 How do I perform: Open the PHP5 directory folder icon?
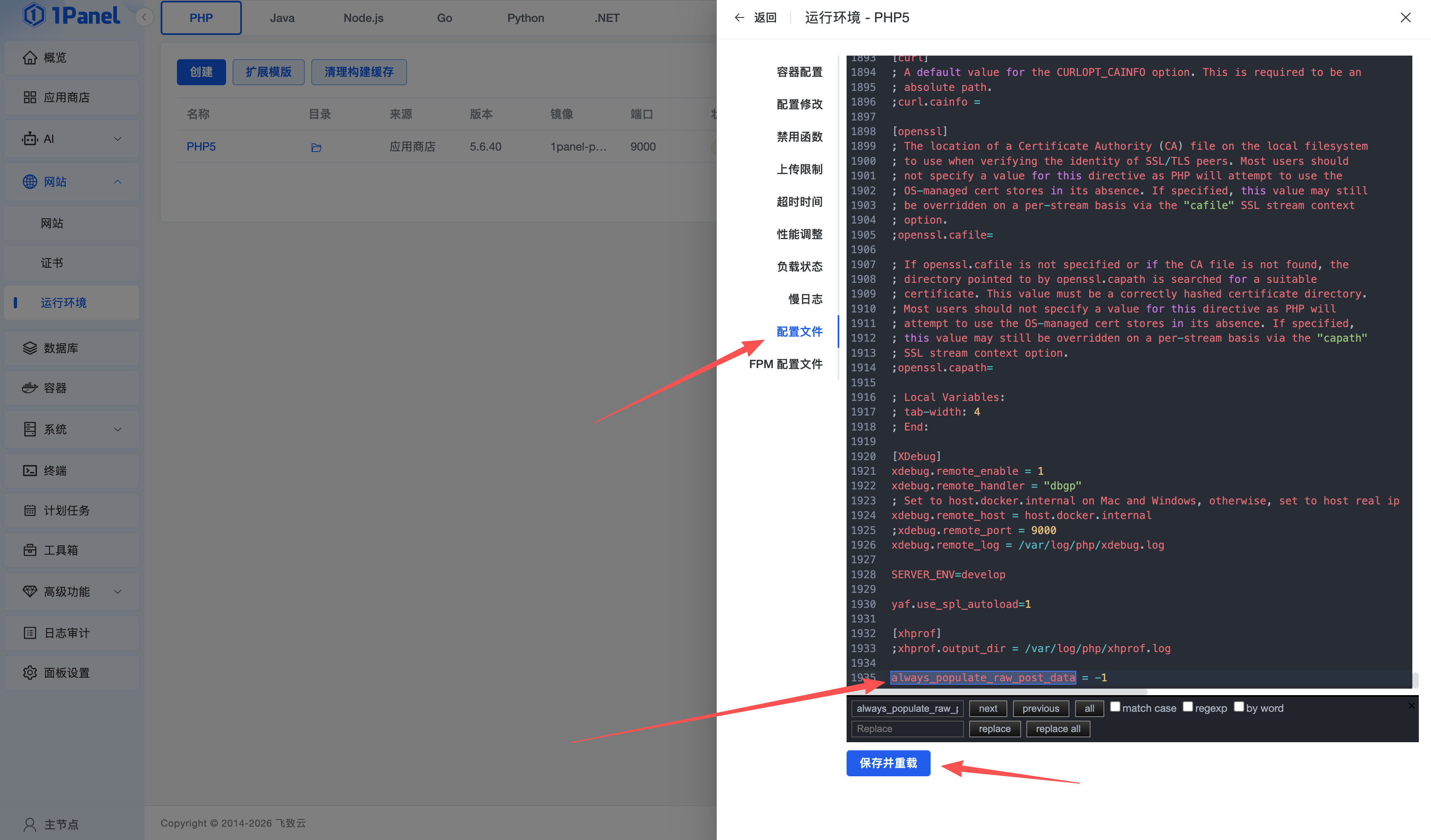pos(316,148)
